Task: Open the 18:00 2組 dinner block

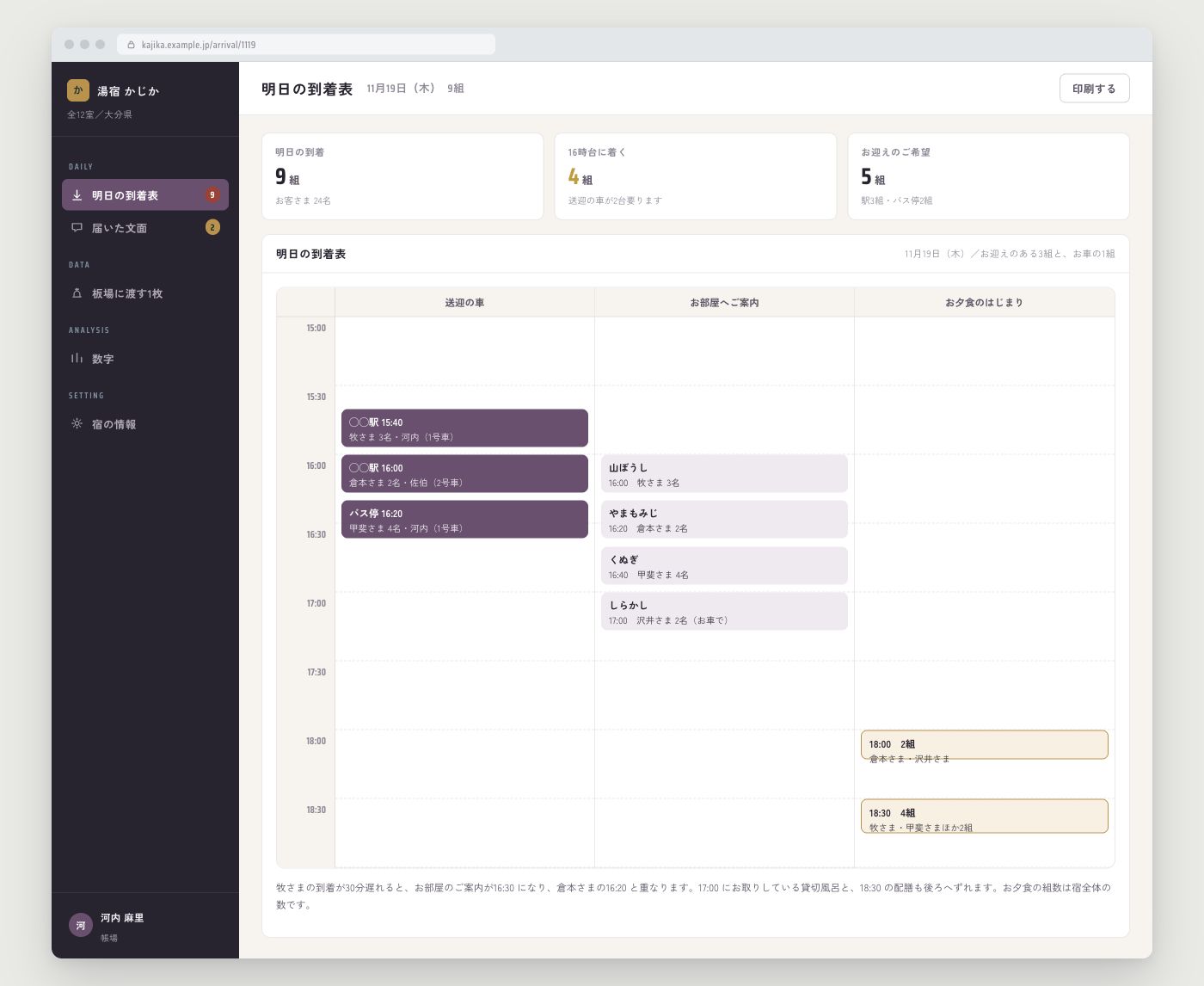Action: pos(985,745)
